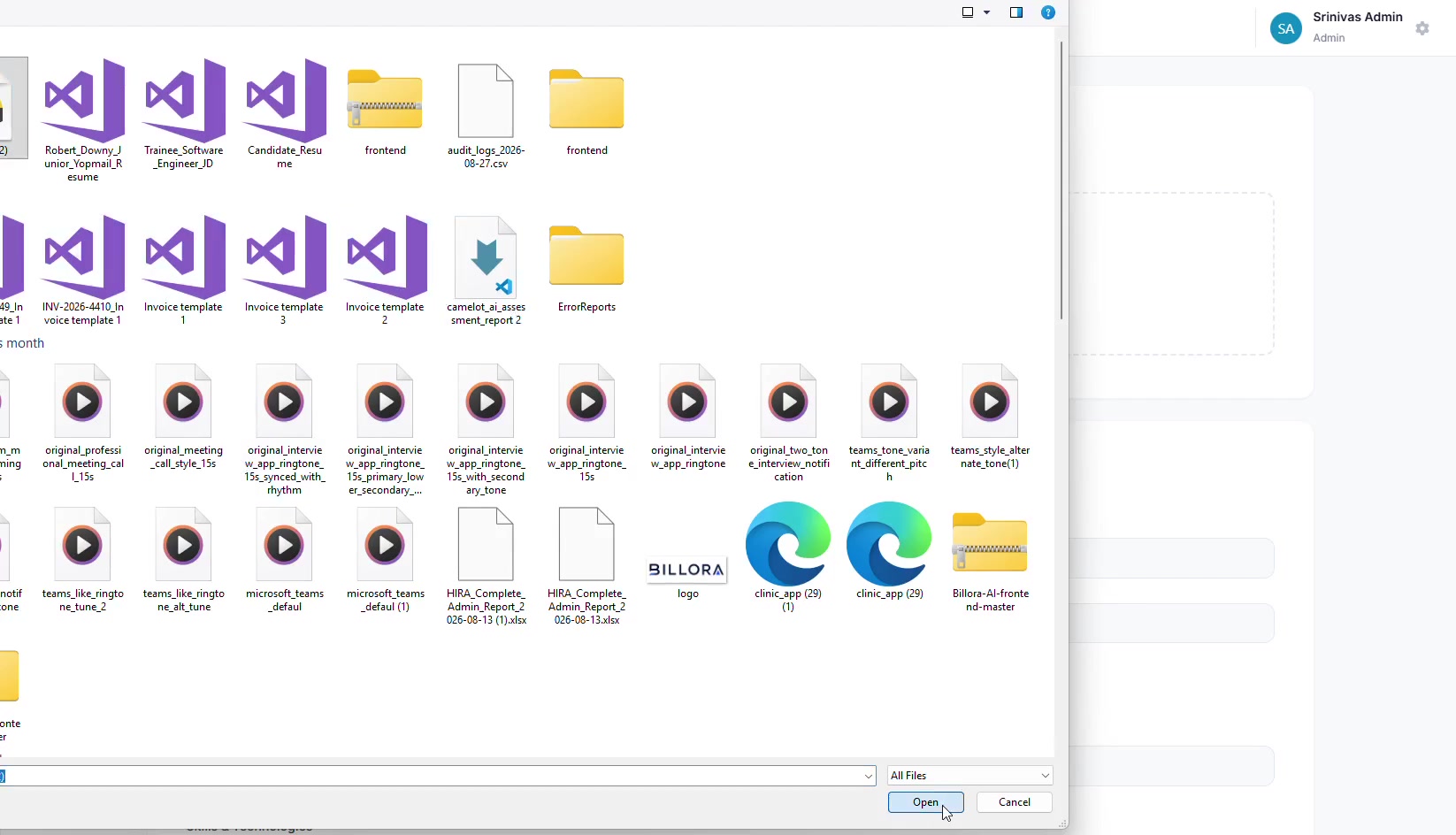Select the original_two_tone_interview_notification audio file

pyautogui.click(x=788, y=401)
